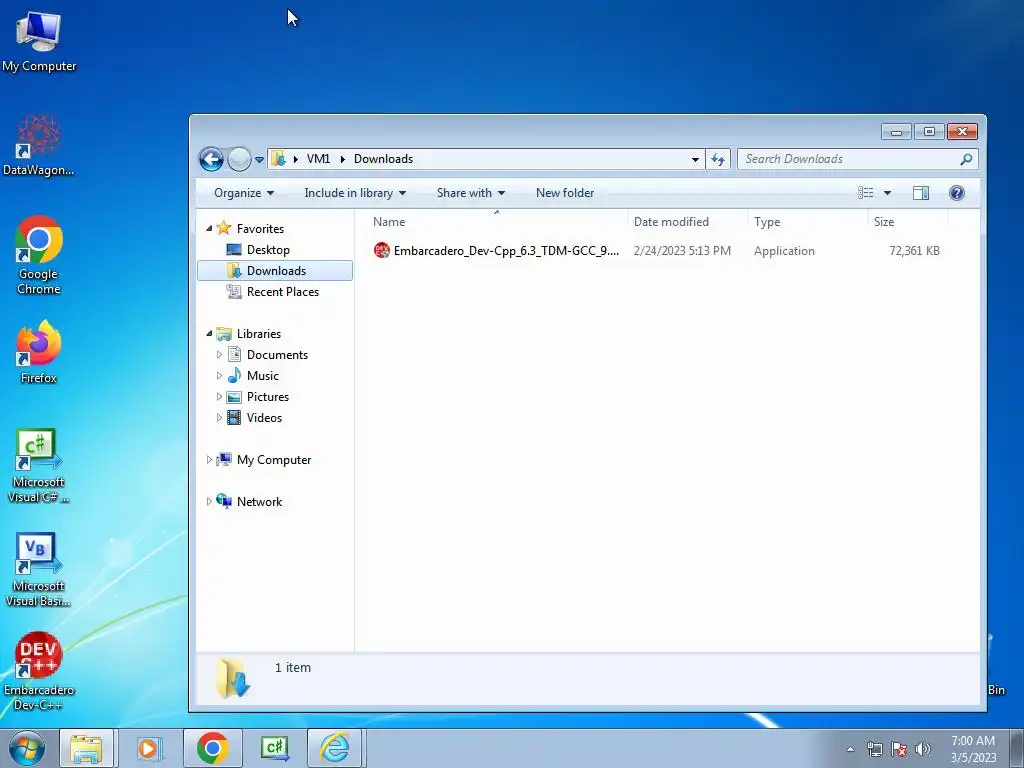The width and height of the screenshot is (1024, 768).
Task: Collapse the Libraries tree section
Action: coord(209,334)
